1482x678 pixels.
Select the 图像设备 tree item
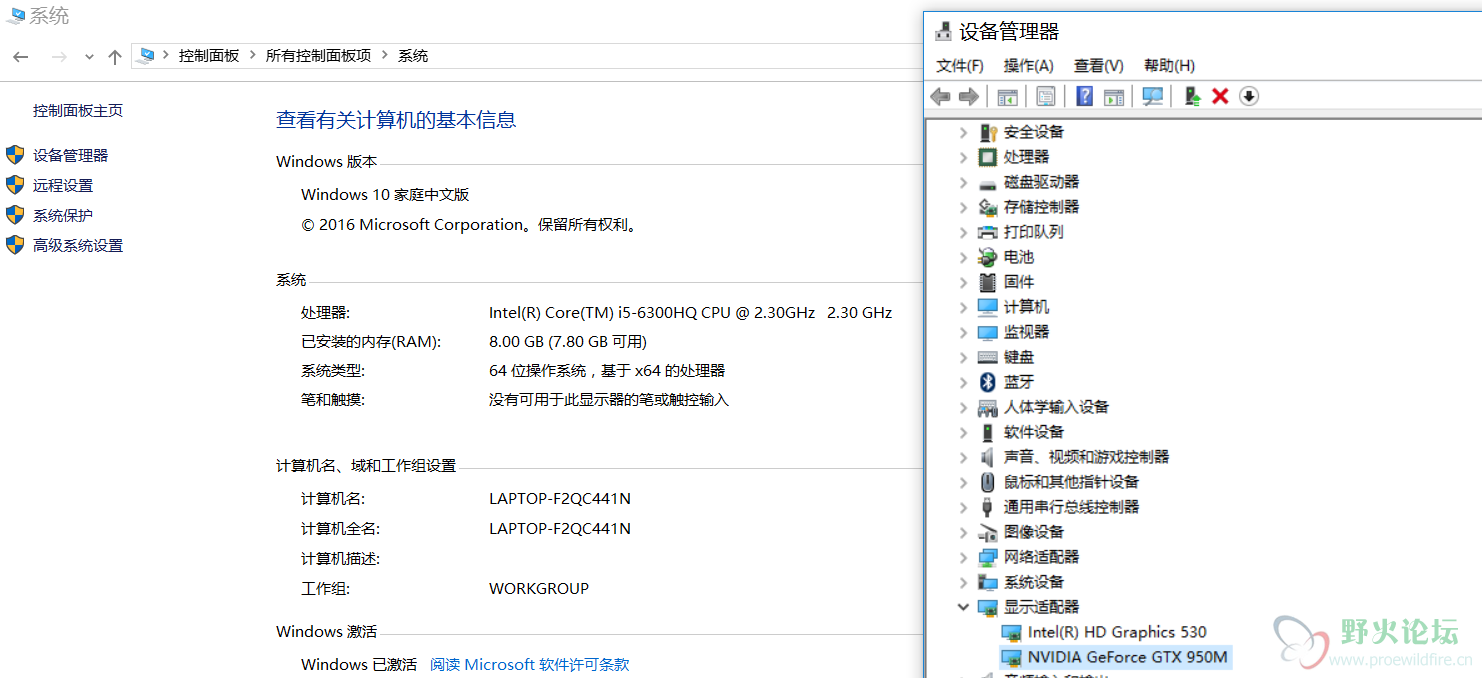tap(1034, 532)
